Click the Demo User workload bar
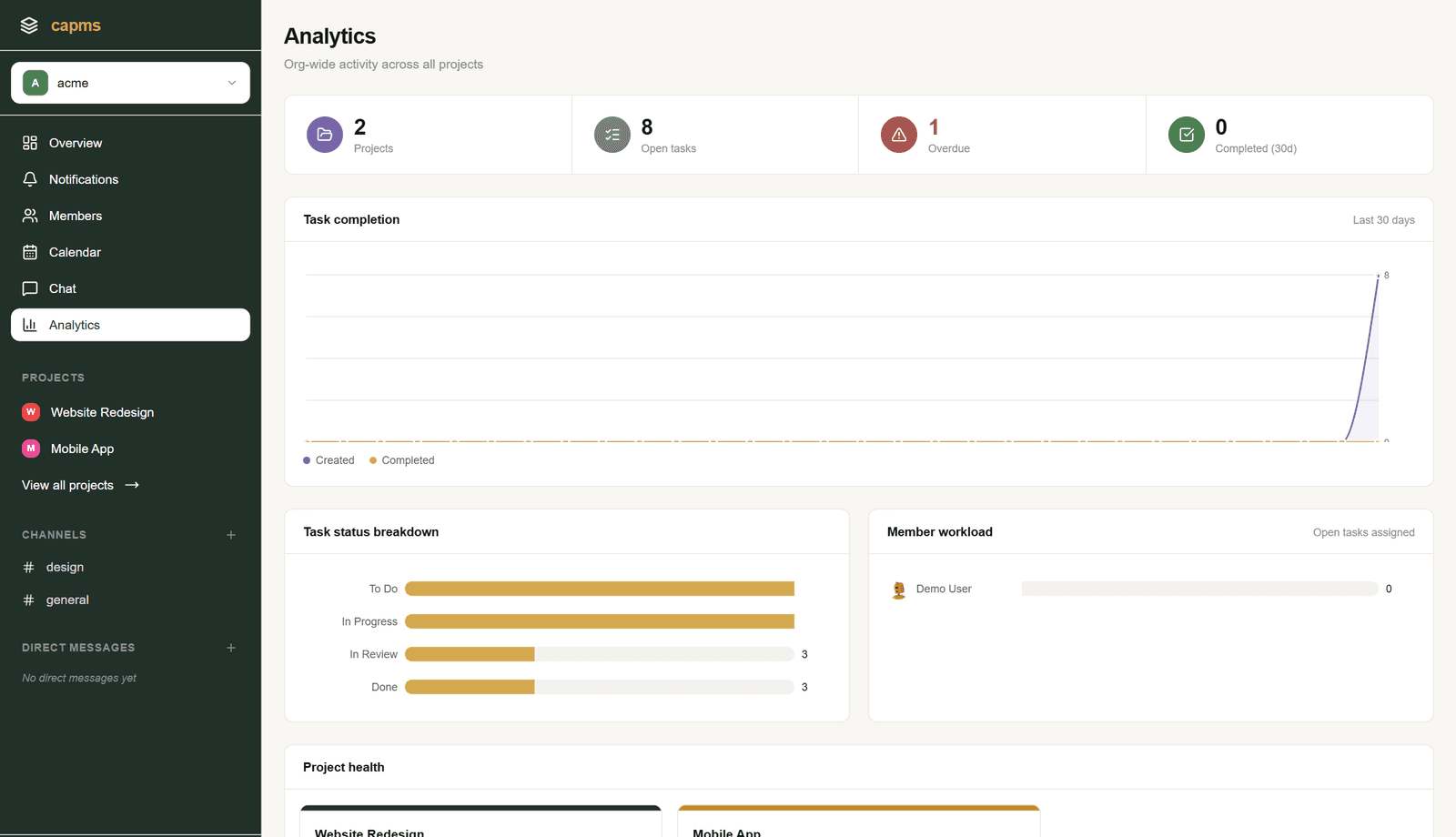The image size is (1456, 837). point(1199,589)
